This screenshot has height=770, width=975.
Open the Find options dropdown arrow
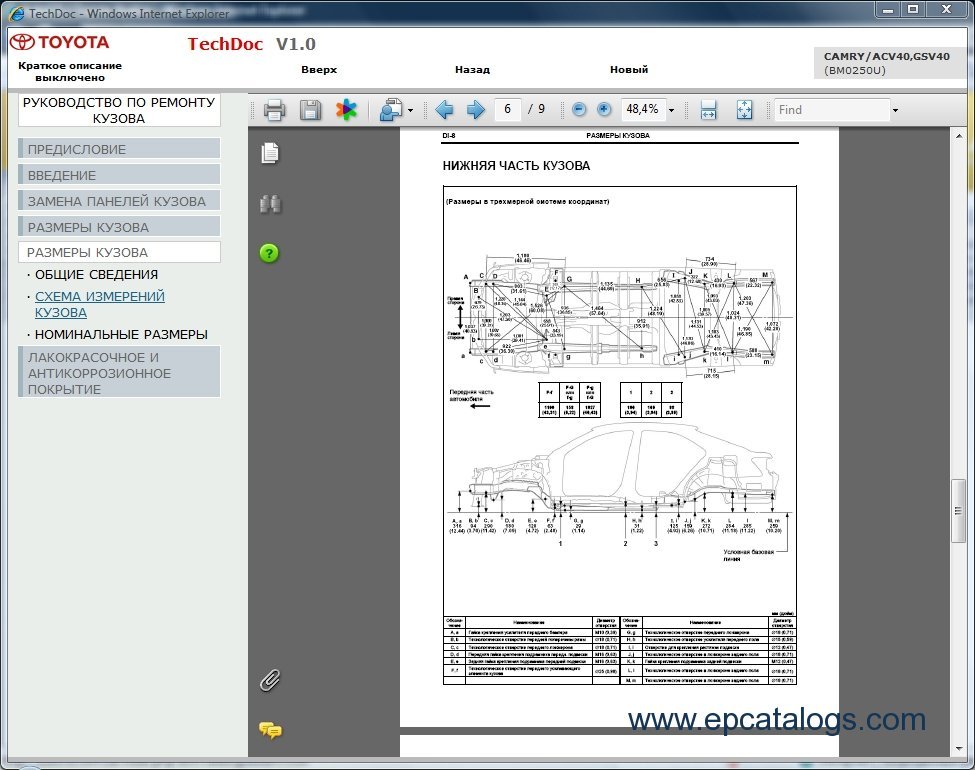point(895,111)
